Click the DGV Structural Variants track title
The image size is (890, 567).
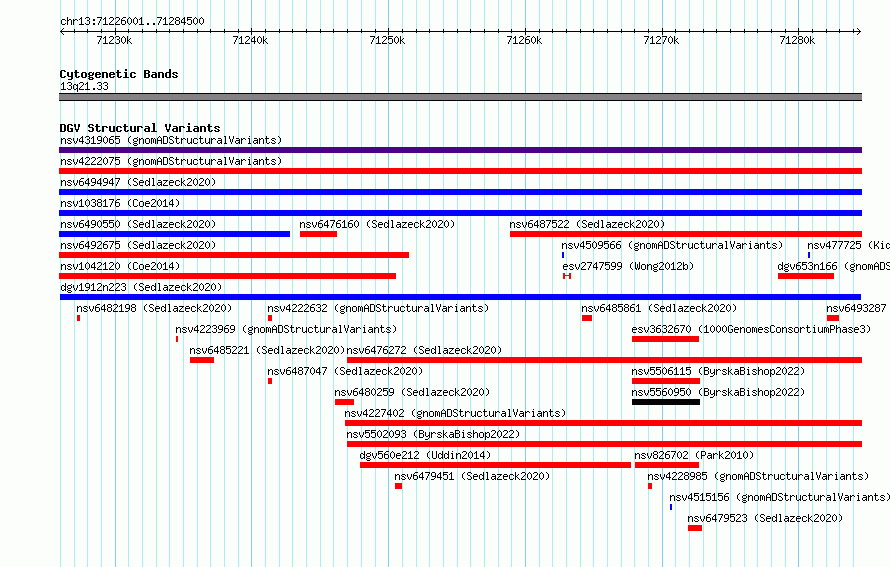coord(140,128)
